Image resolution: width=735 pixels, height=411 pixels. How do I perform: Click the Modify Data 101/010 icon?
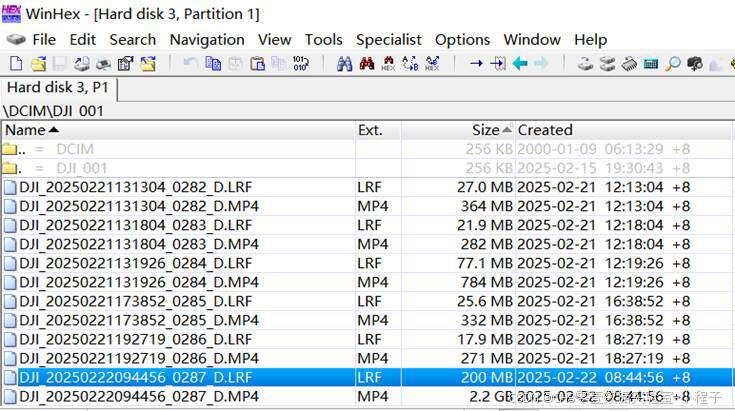(x=300, y=63)
